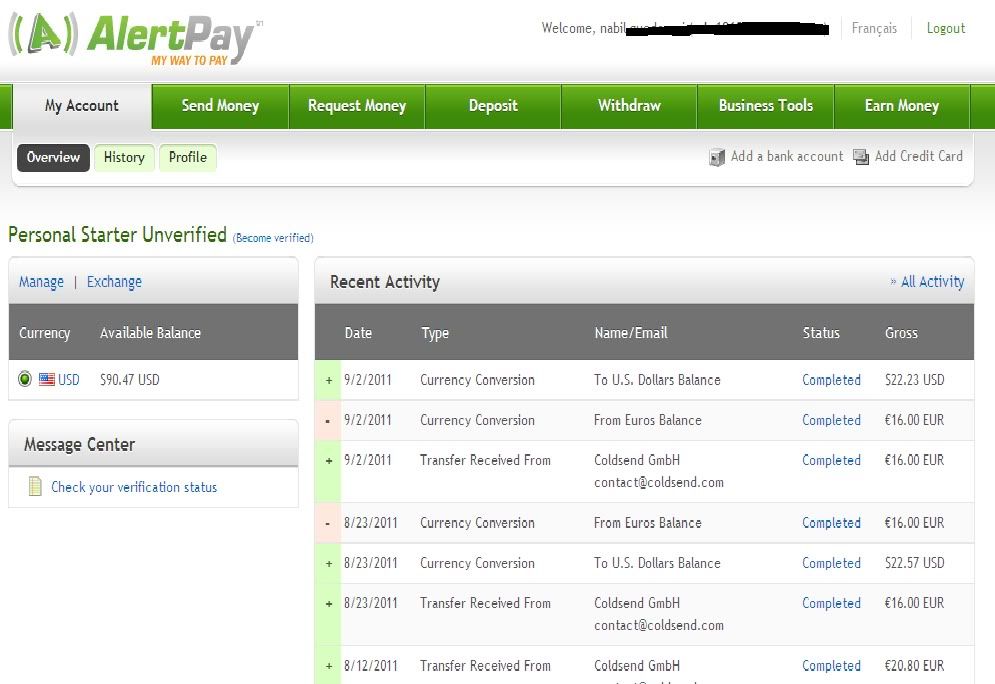This screenshot has width=995, height=684.
Task: Click the Type column header
Action: 435,333
